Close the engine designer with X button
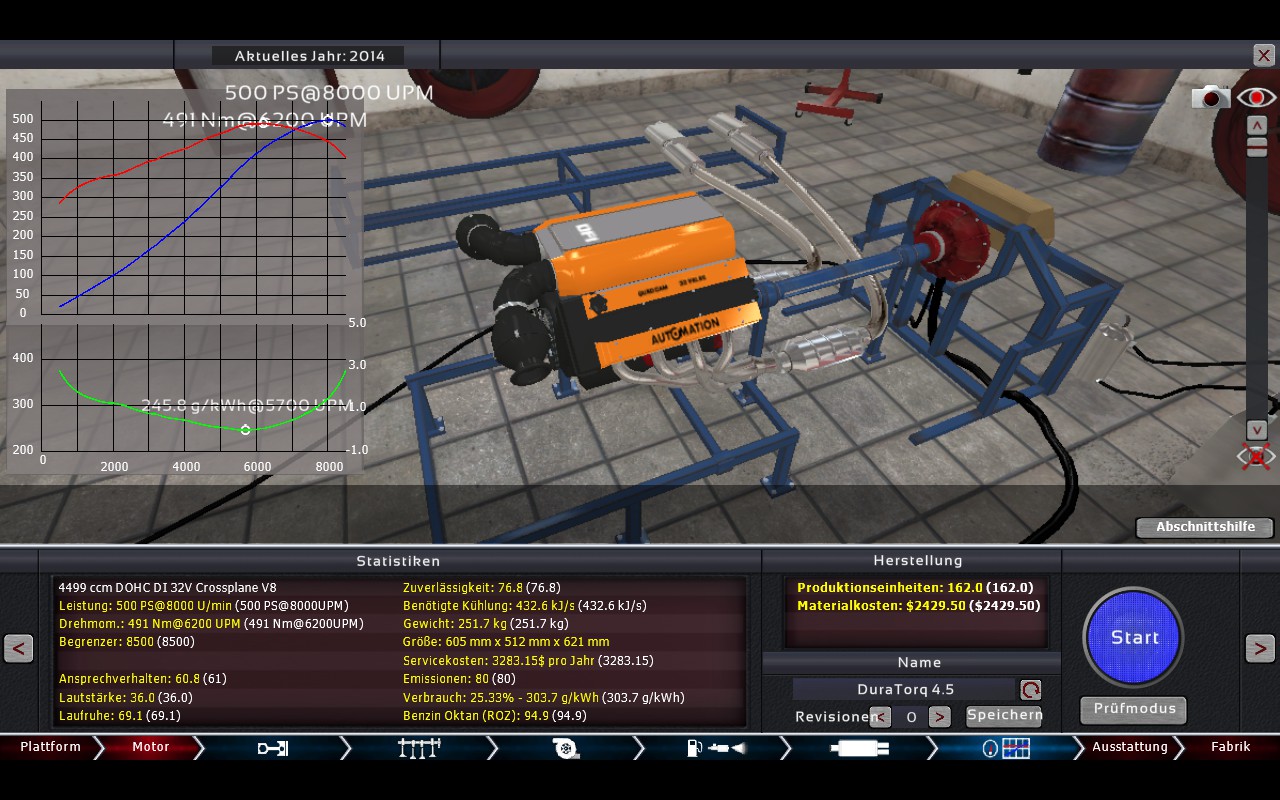This screenshot has width=1280, height=800. click(x=1263, y=55)
